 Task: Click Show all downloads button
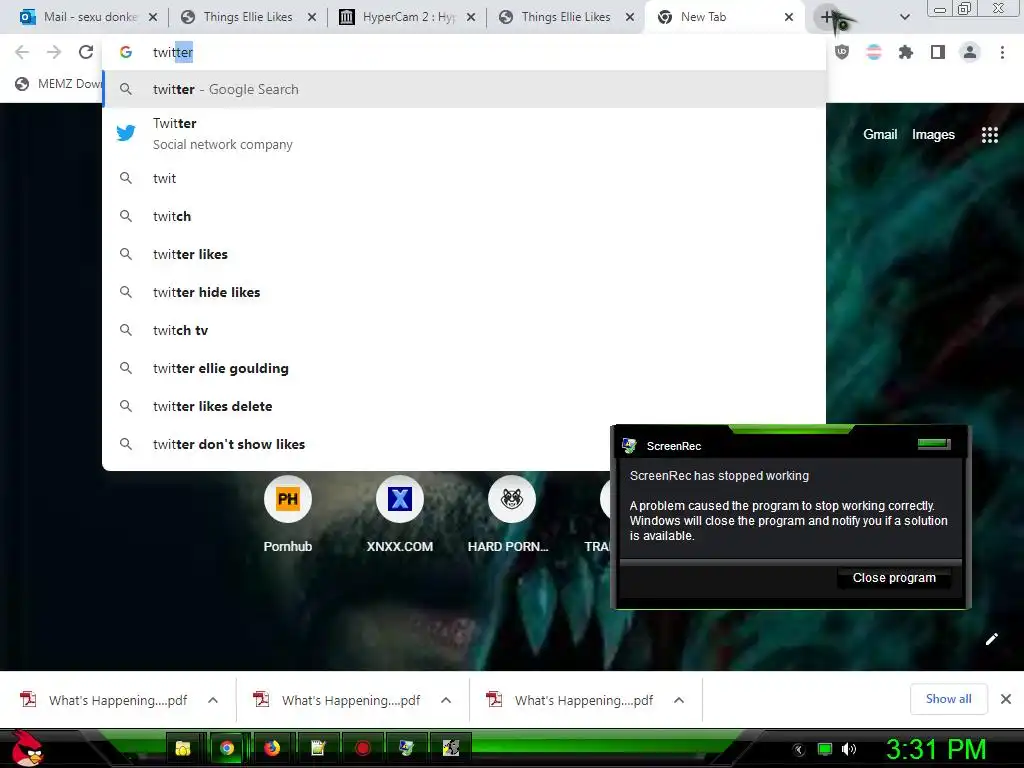pyautogui.click(x=948, y=699)
